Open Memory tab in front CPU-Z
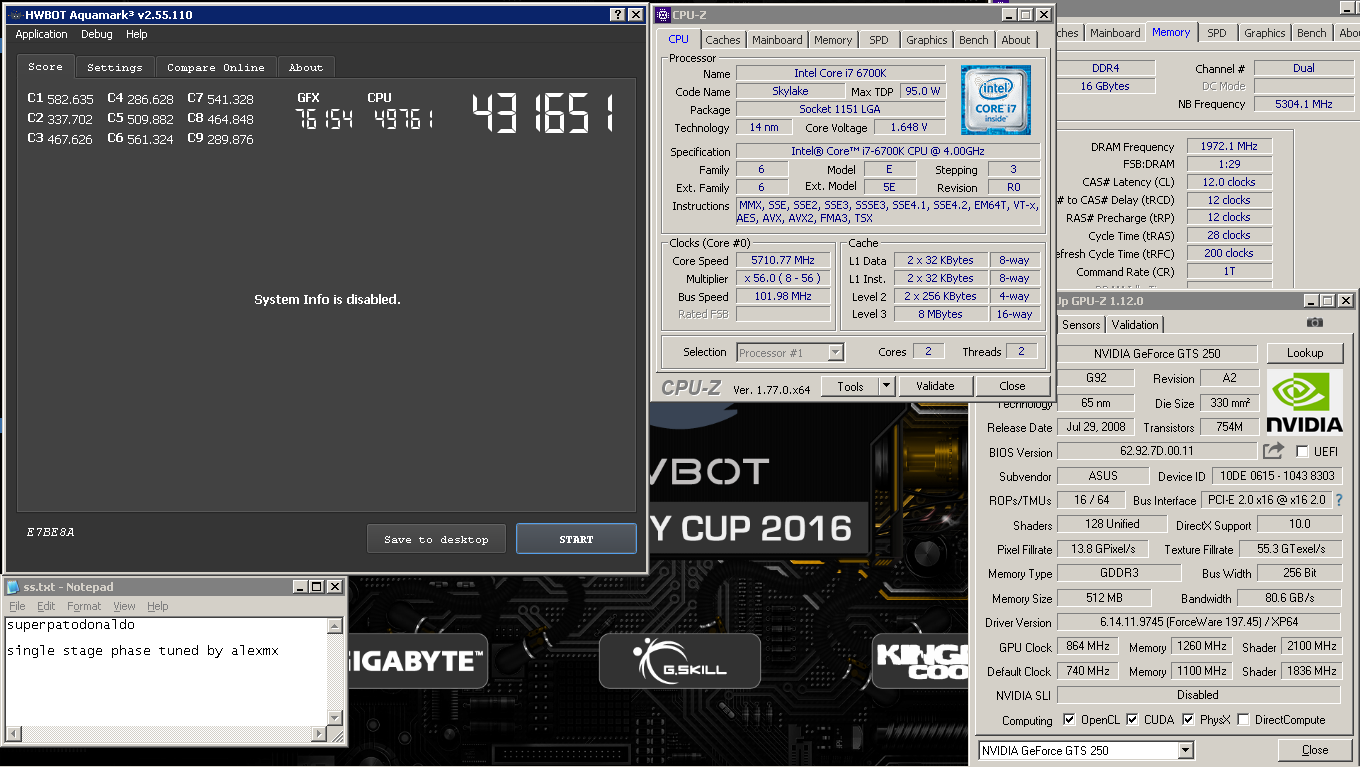This screenshot has width=1360, height=768. 833,40
